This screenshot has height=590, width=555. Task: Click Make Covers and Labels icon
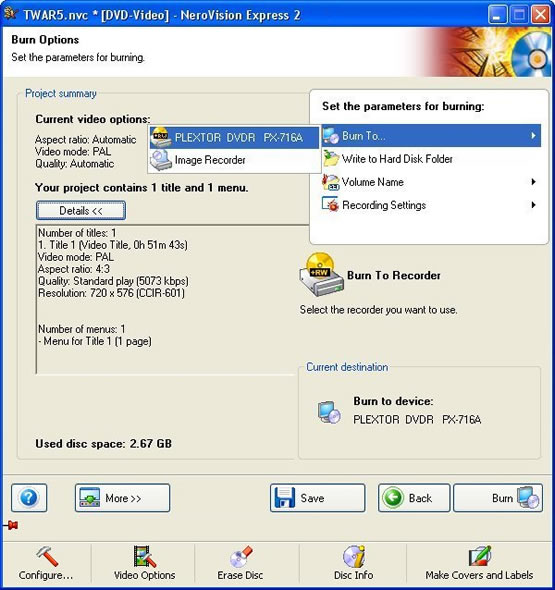[479, 557]
